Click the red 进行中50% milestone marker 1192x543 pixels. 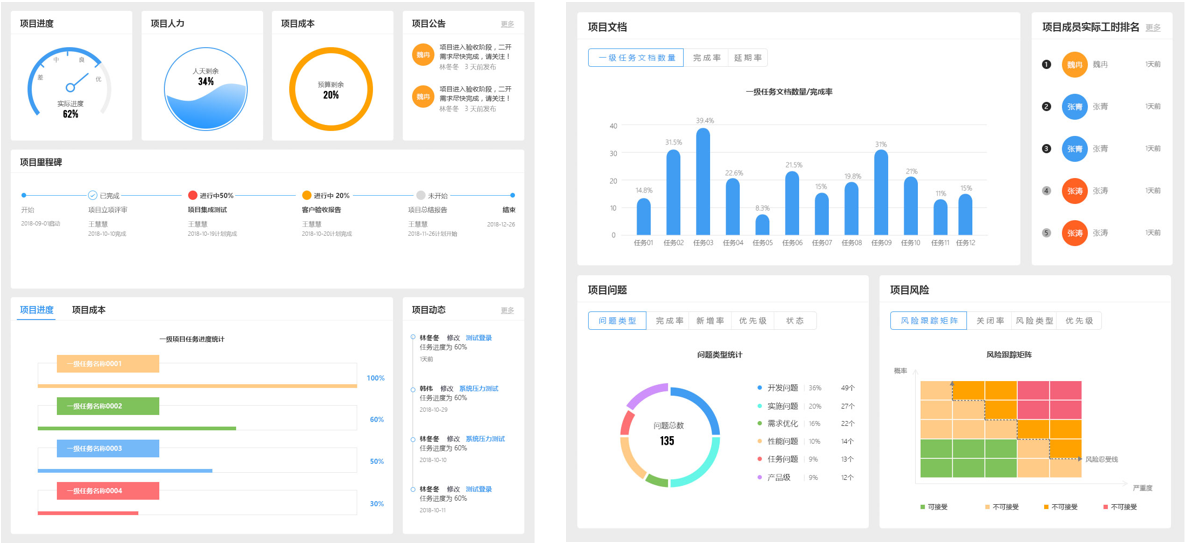[x=193, y=196]
